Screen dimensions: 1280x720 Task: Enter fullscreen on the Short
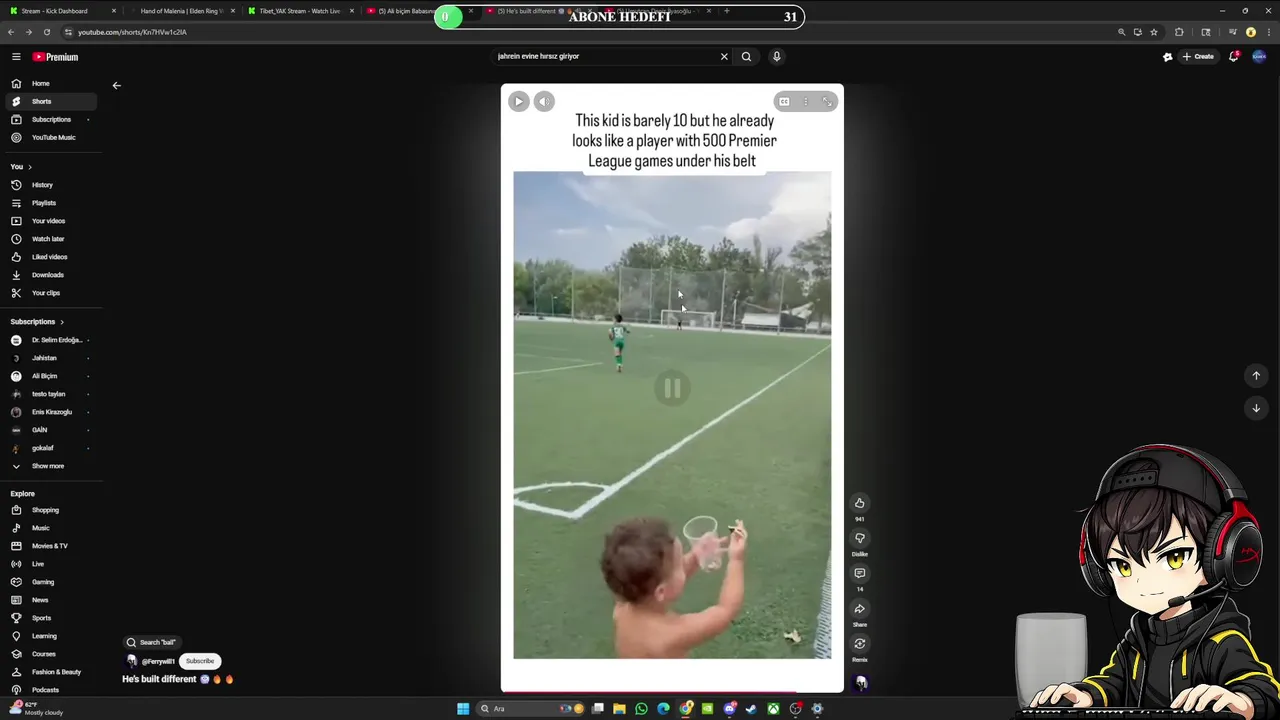tap(827, 101)
